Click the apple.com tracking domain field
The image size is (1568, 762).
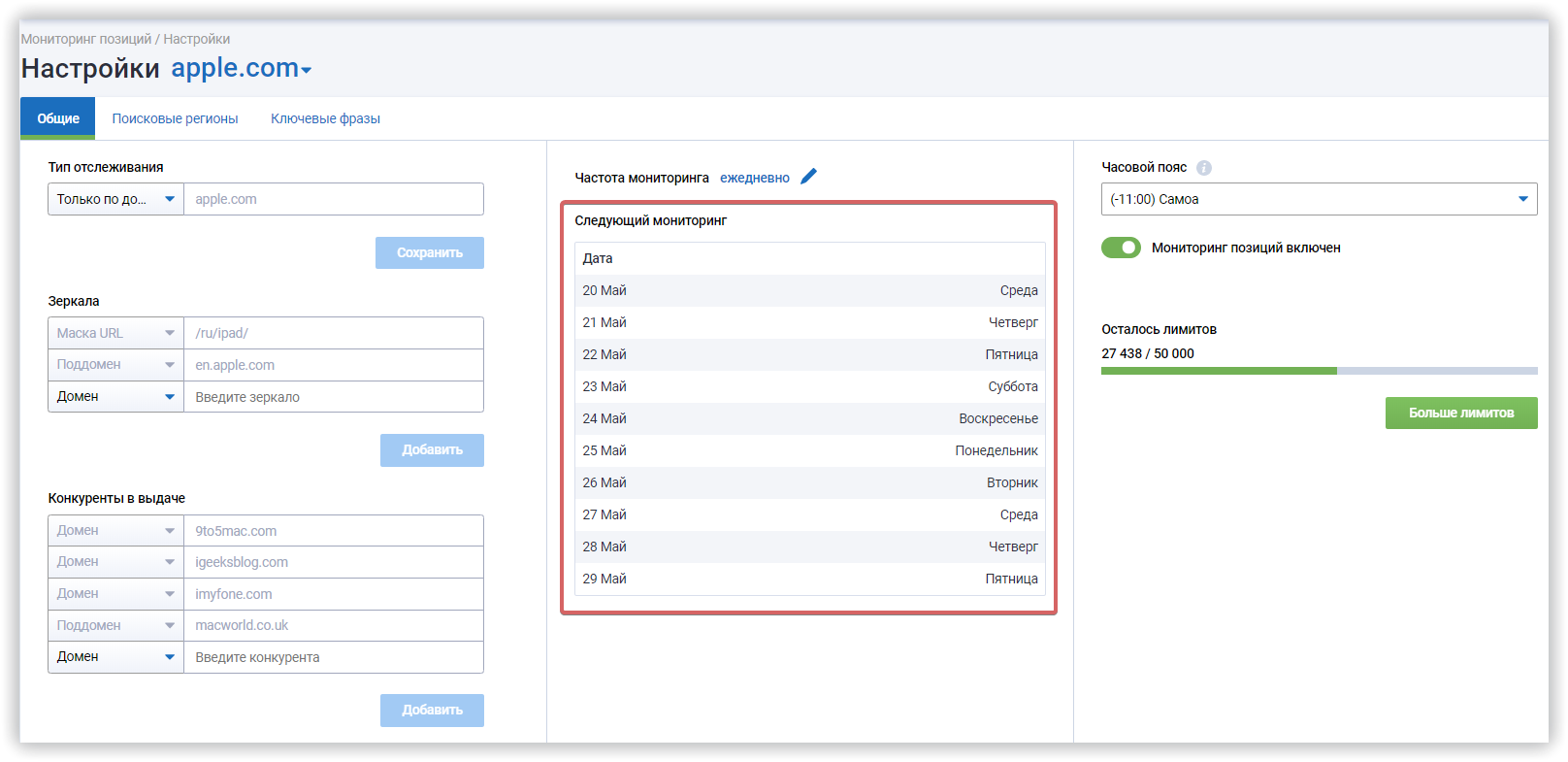pyautogui.click(x=334, y=199)
